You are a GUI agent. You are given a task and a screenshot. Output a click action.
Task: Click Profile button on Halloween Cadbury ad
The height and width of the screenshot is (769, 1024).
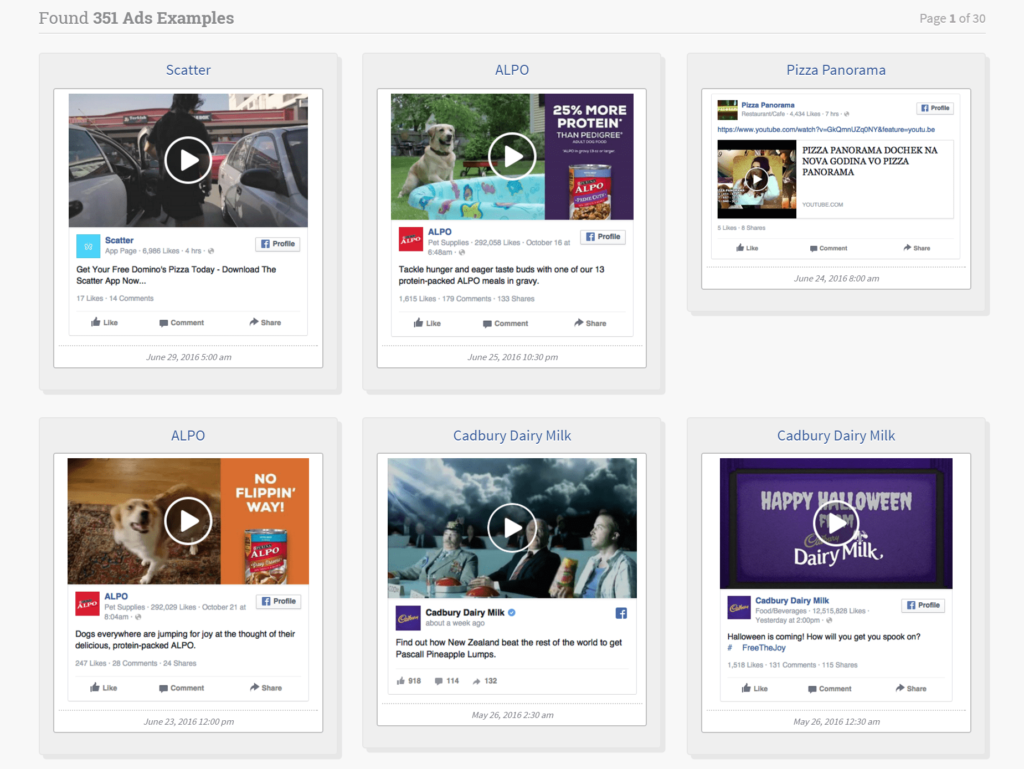(x=922, y=605)
